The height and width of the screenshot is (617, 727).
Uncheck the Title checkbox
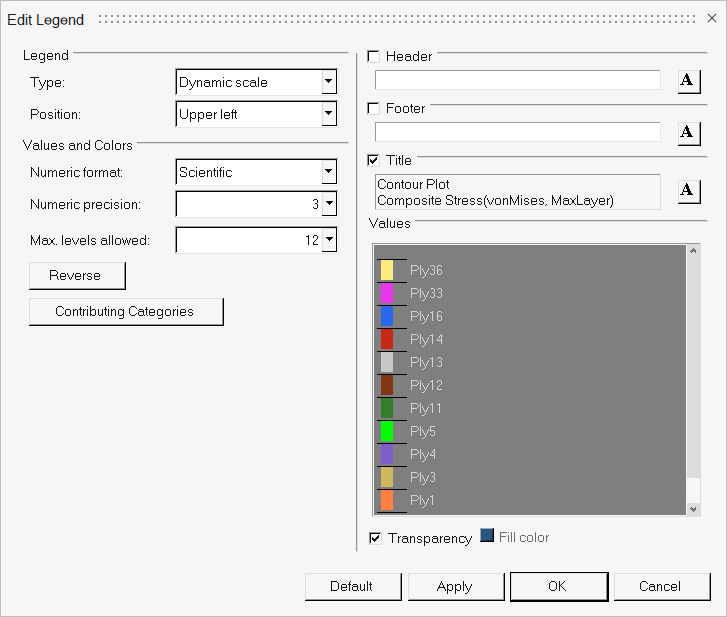click(x=375, y=160)
